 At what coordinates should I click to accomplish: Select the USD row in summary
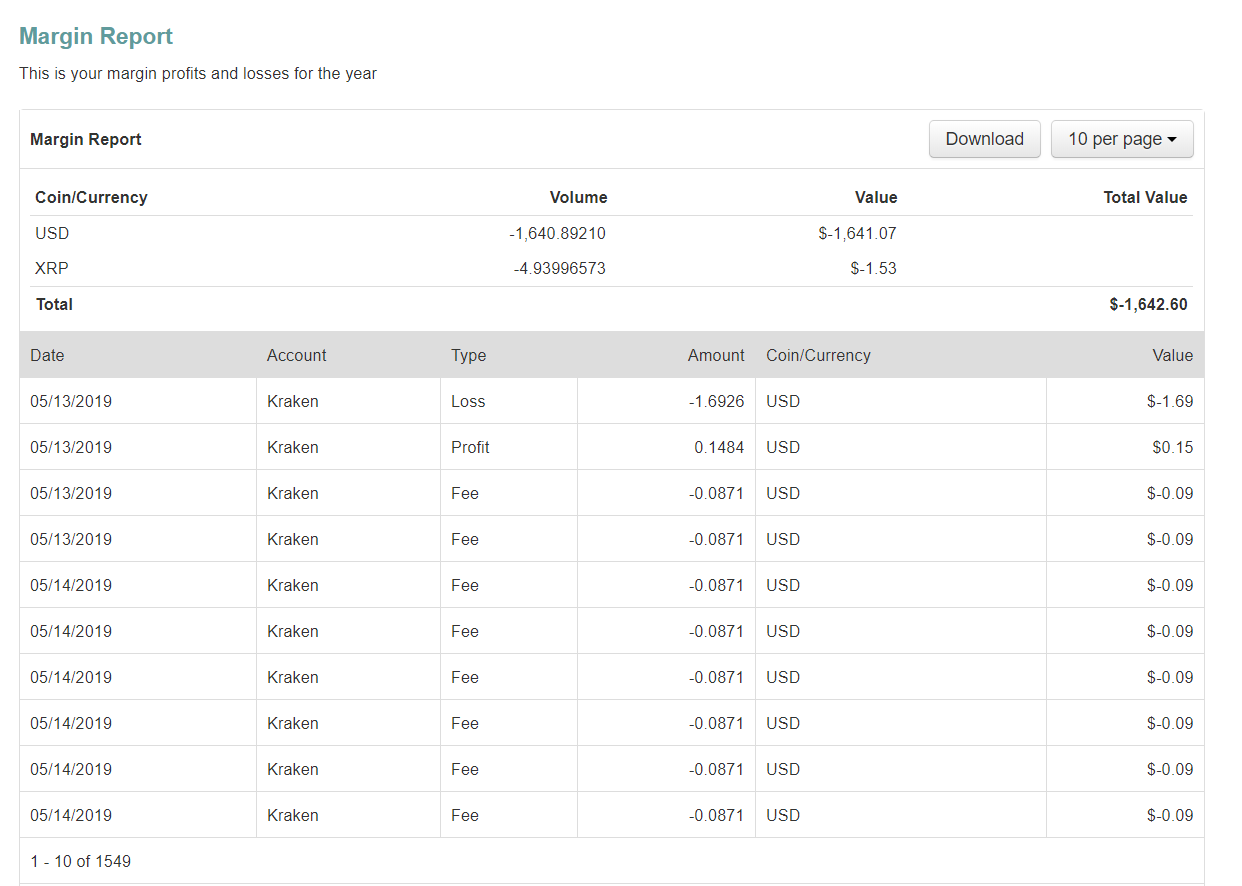click(52, 233)
